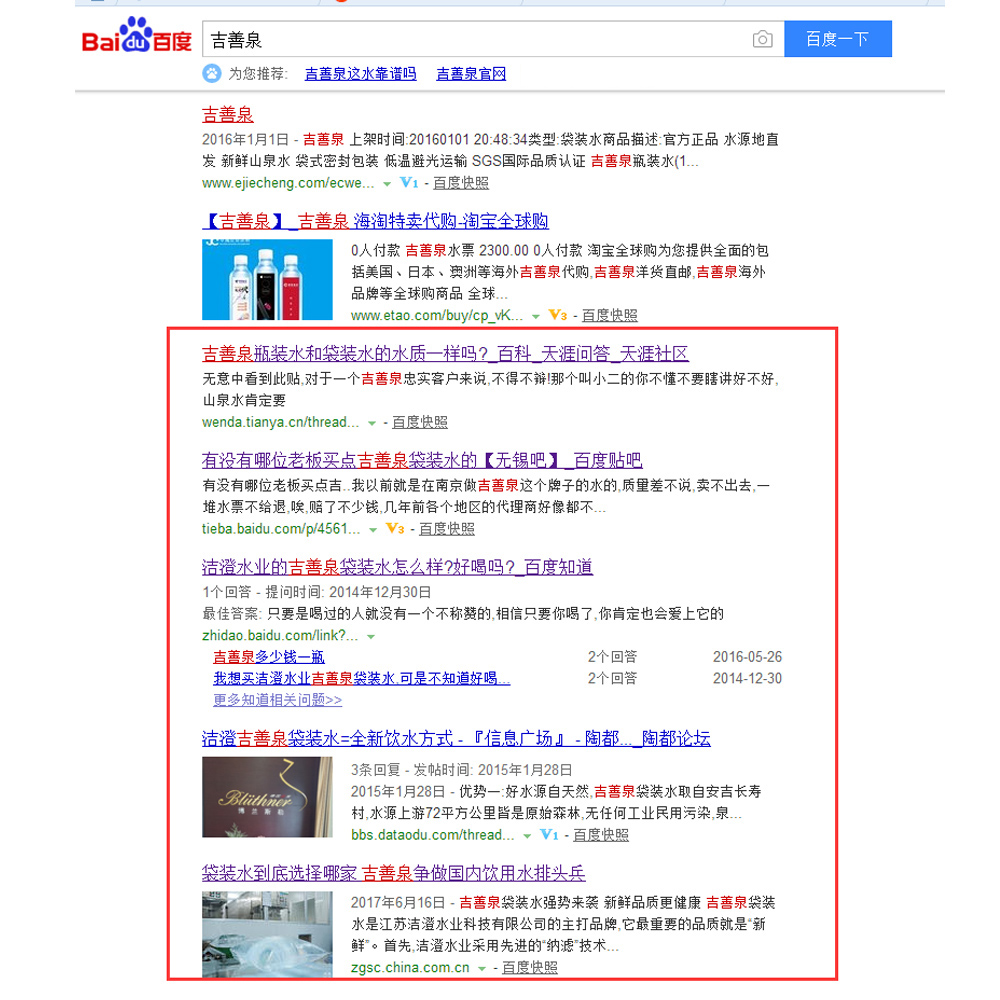Click the wenda.tianya.cn/thread... URL text
This screenshot has height=1000, width=1000.
(x=281, y=422)
